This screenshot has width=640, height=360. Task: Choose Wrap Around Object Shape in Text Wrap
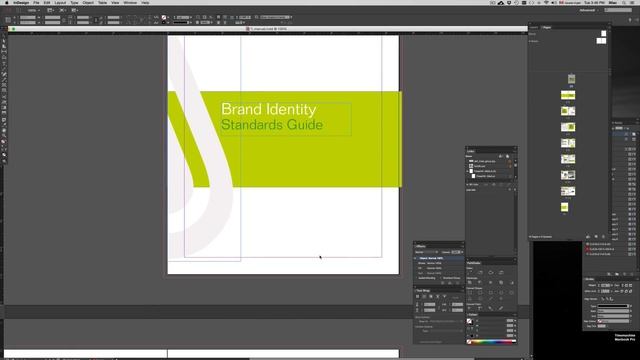[x=431, y=296]
